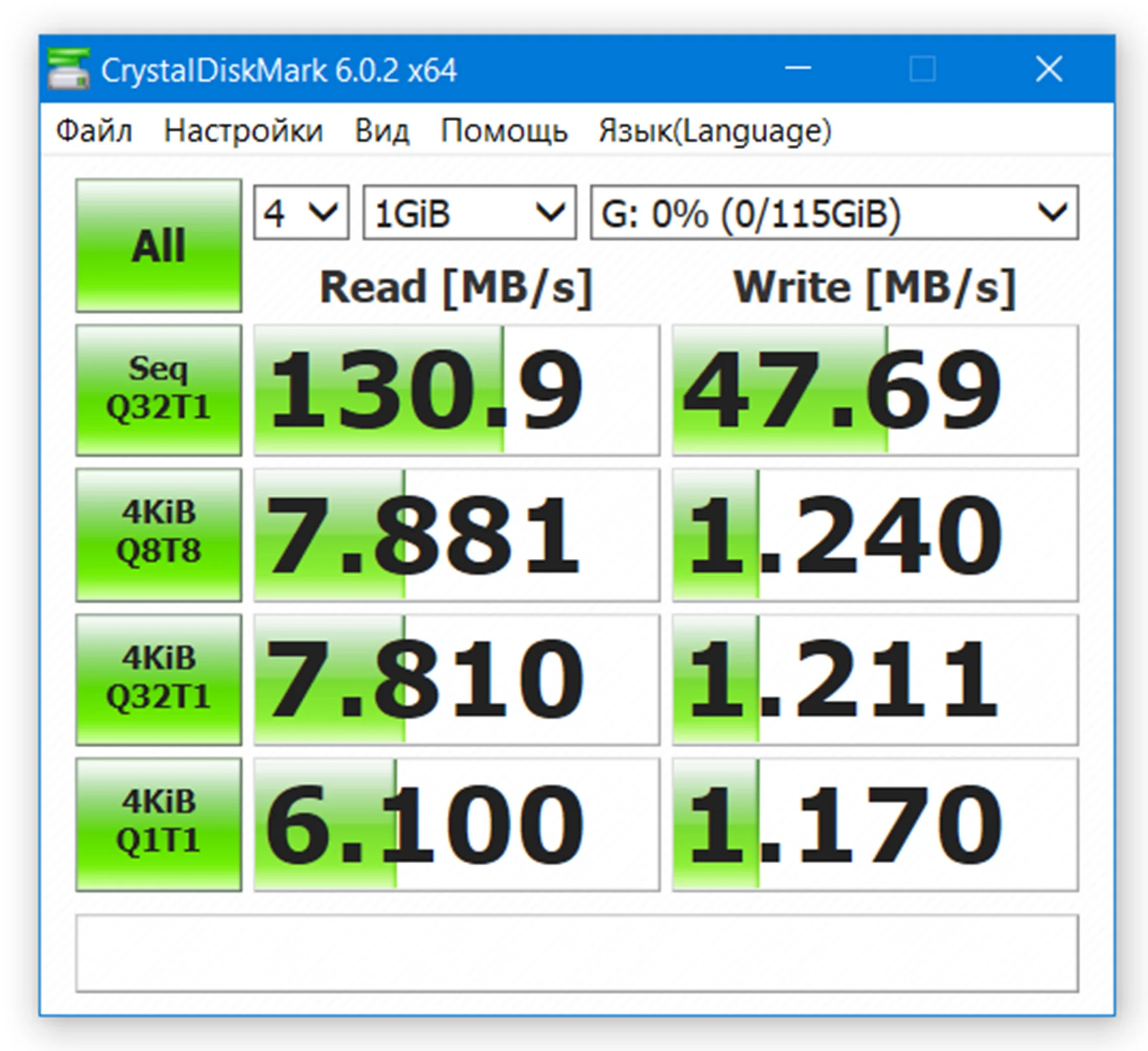Minimize the CrystalDiskMark window
Viewport: 1148px width, 1051px height.
coord(798,68)
